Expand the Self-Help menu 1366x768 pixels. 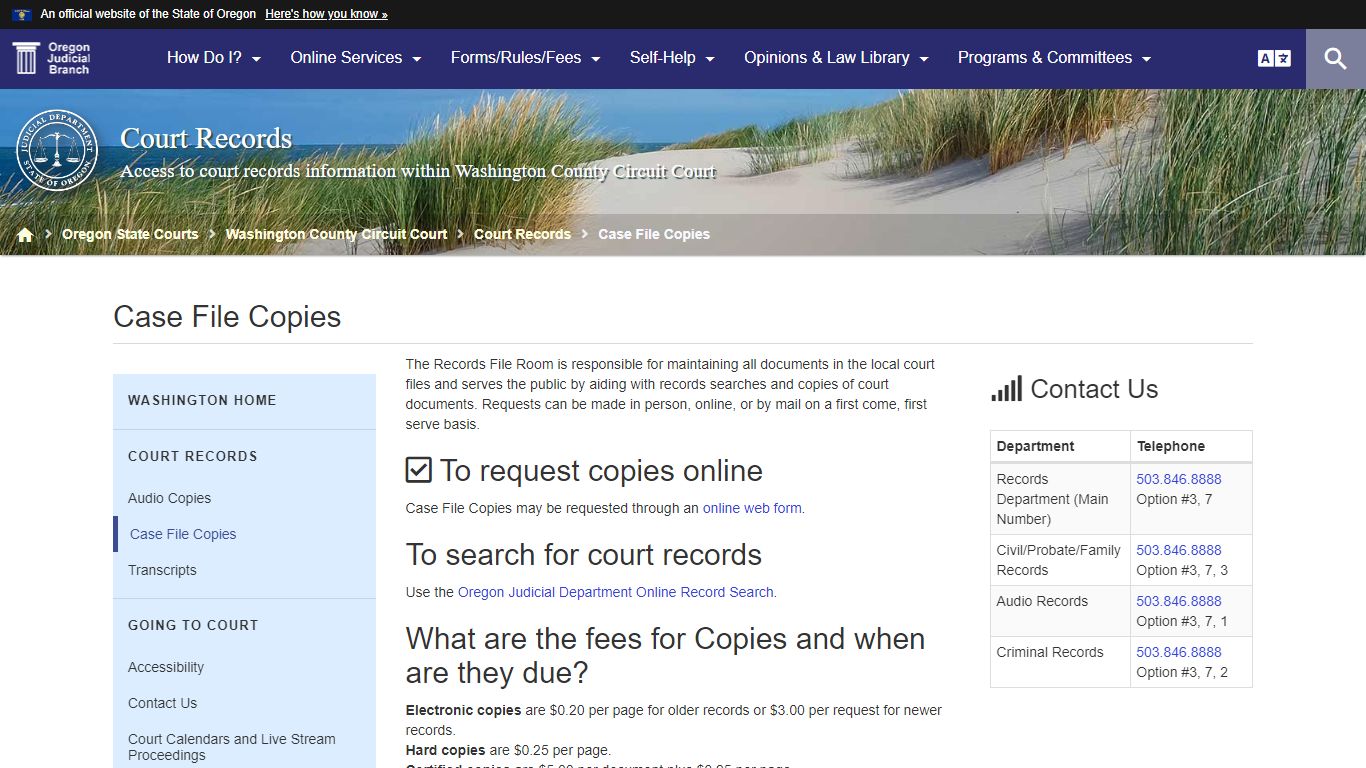pyautogui.click(x=672, y=58)
